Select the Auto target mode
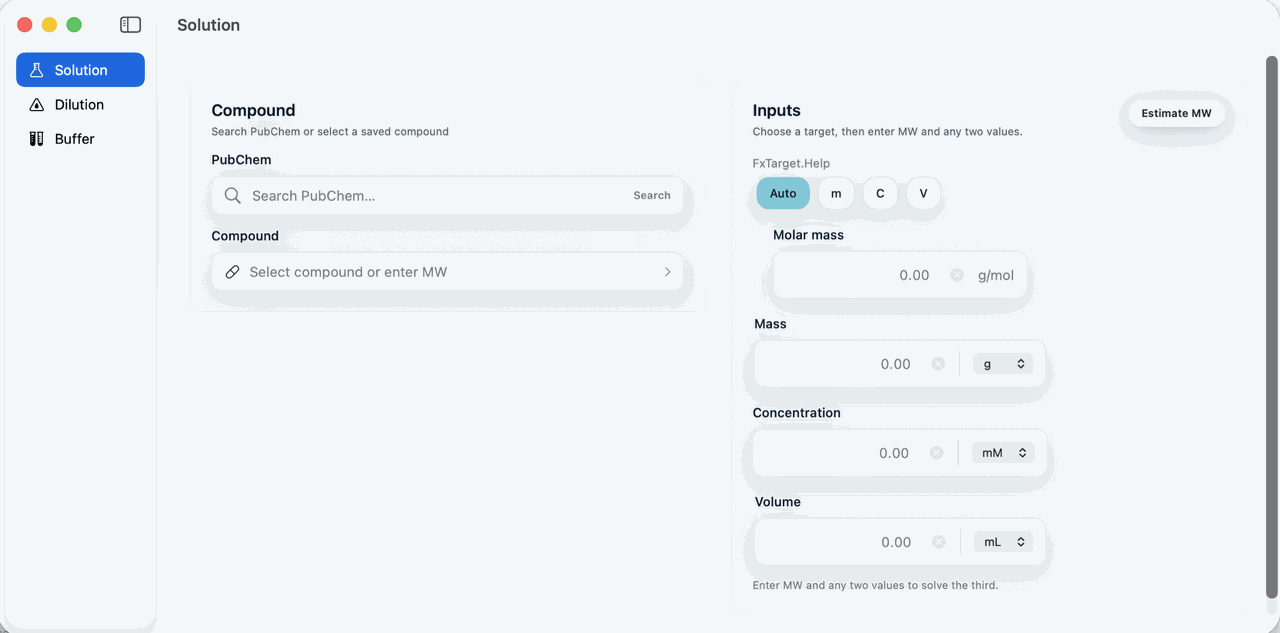This screenshot has width=1280, height=633. tap(783, 193)
